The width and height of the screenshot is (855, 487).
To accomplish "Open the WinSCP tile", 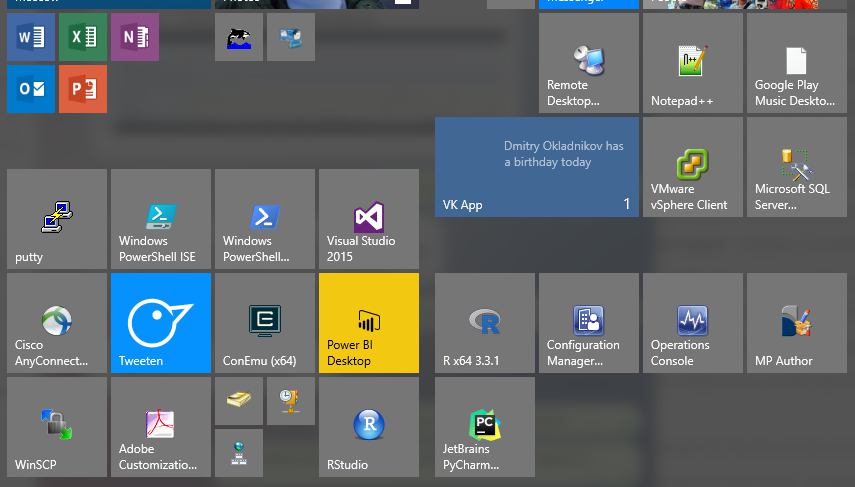I will click(x=57, y=427).
